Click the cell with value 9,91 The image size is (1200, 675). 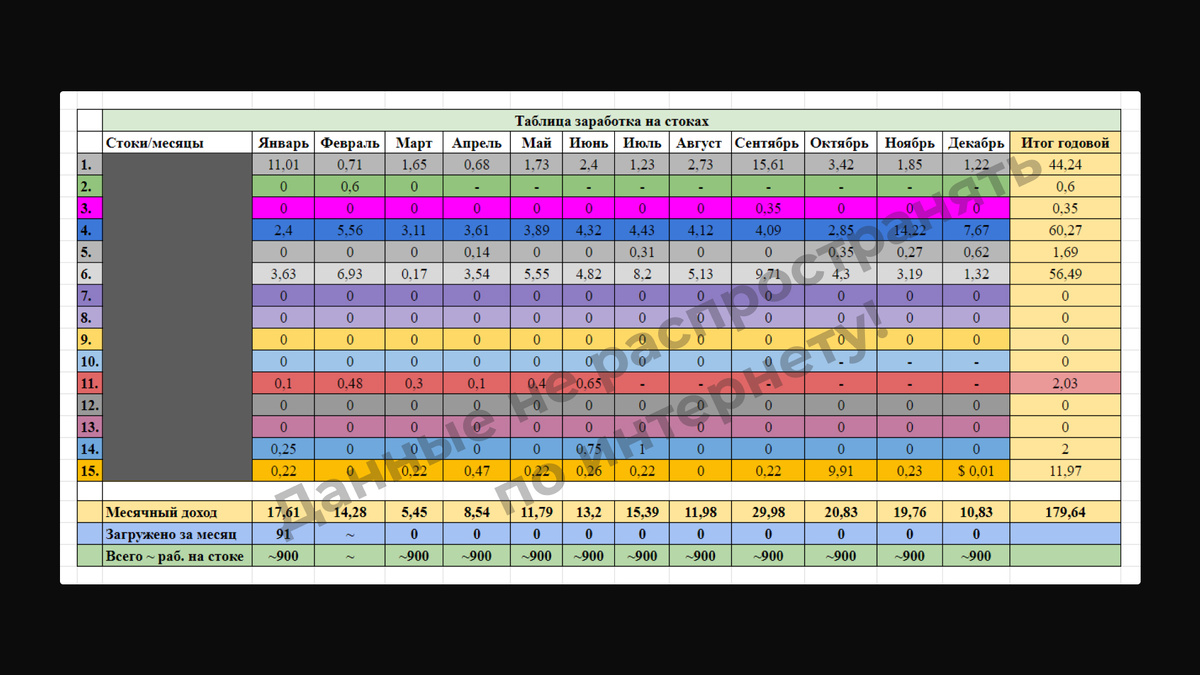(x=841, y=471)
